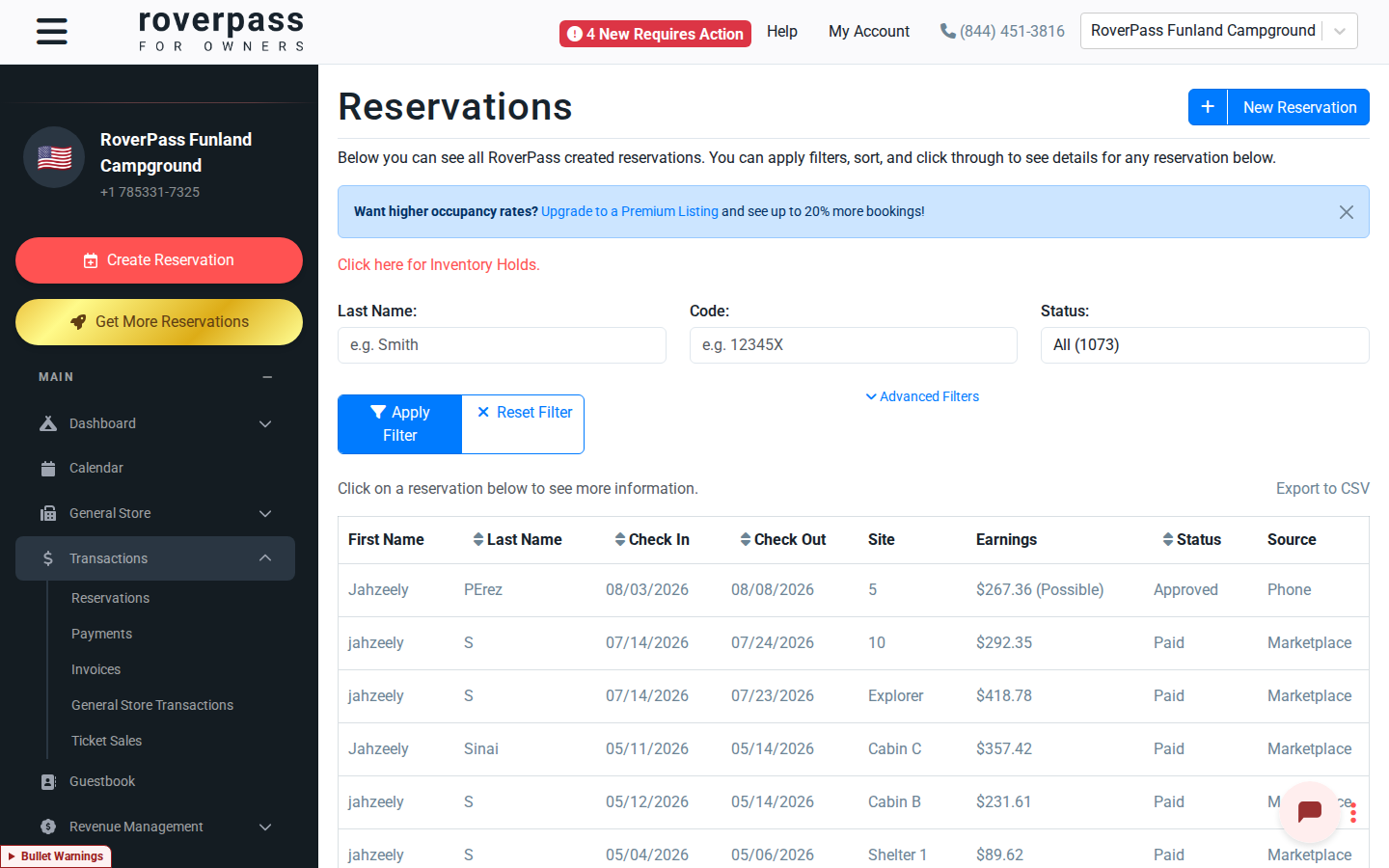Click the red Create Reservation button
Screen dimensions: 1389x868
(159, 260)
